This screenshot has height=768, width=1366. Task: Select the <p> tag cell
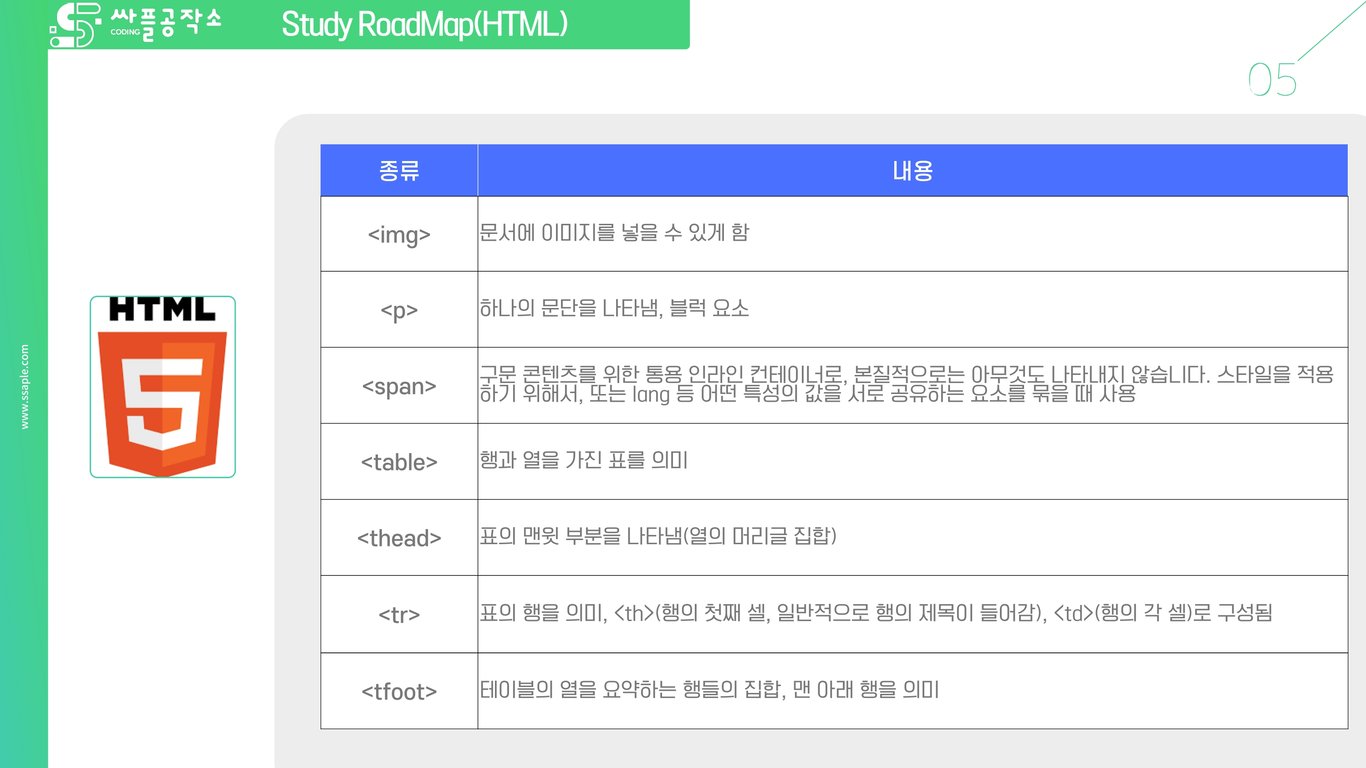coord(398,309)
